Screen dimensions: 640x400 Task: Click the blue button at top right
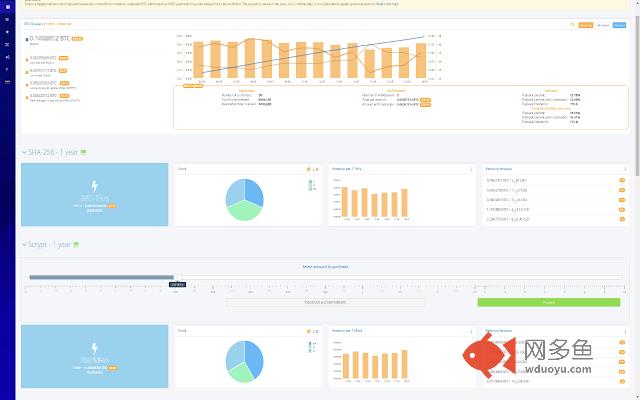coord(619,25)
